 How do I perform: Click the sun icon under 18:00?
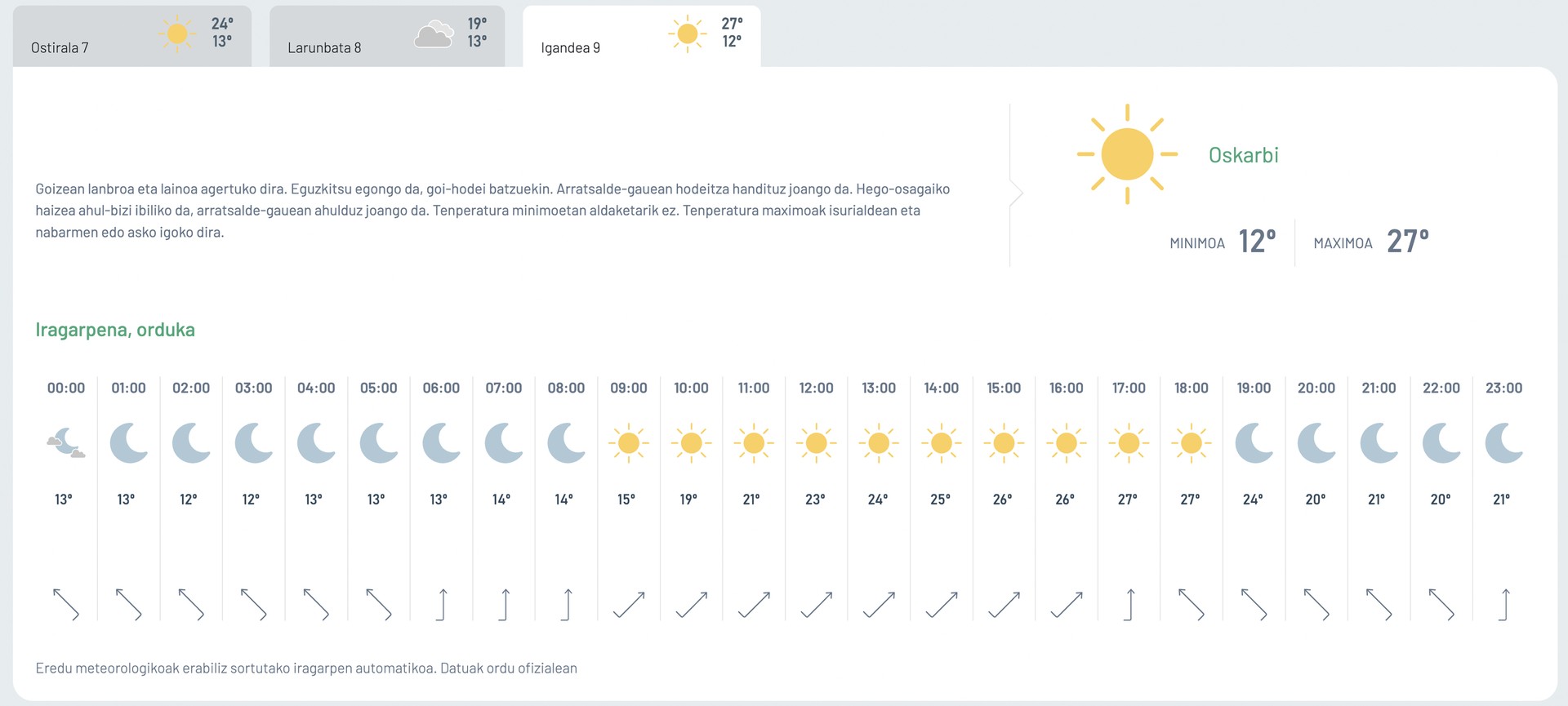pos(1192,443)
